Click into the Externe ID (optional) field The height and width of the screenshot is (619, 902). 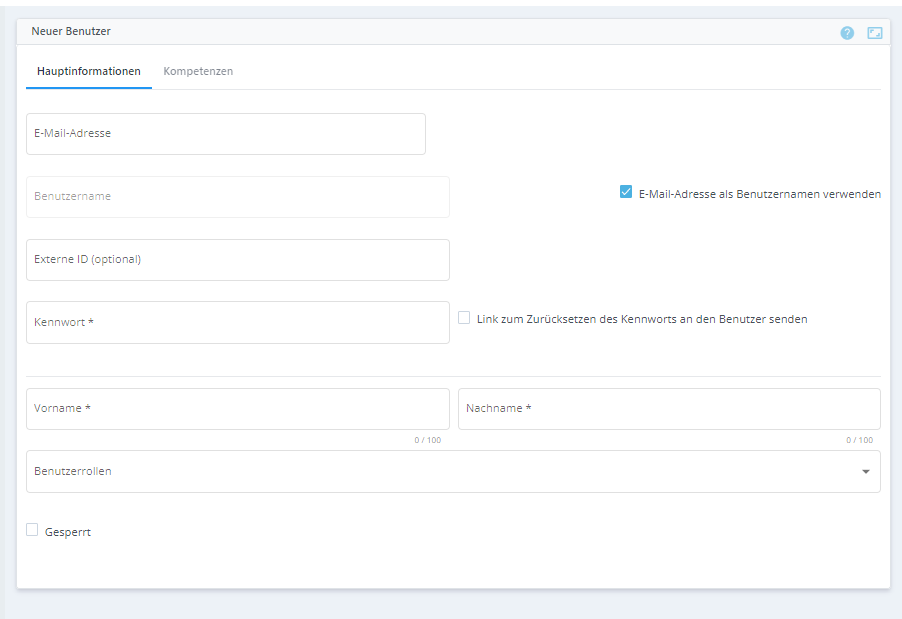237,260
